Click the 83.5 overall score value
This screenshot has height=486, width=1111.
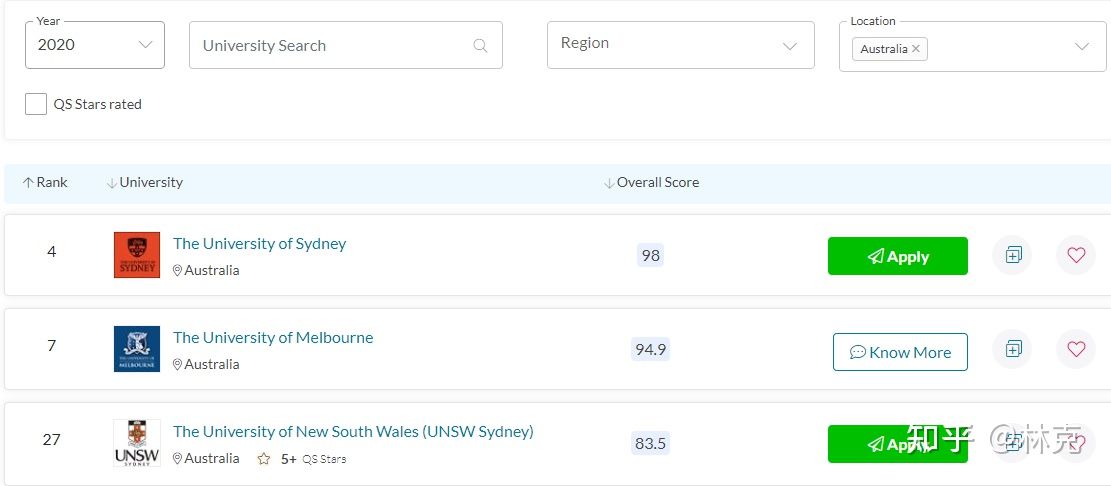coord(650,443)
